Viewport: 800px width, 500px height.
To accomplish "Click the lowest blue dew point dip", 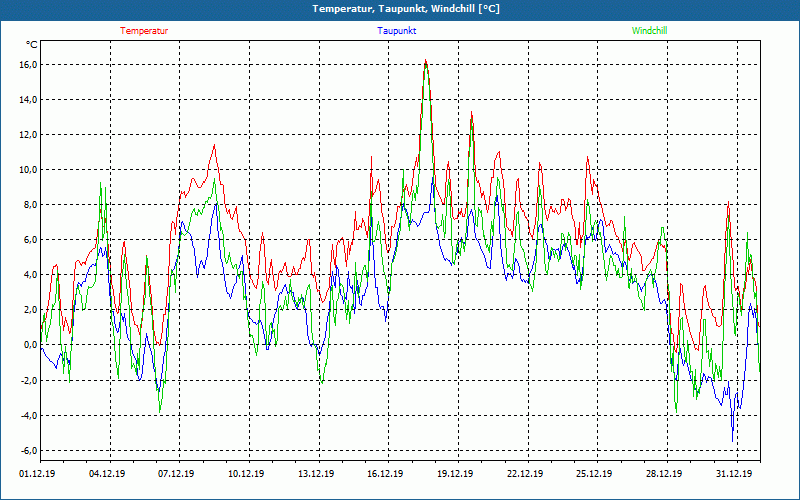I will click(733, 440).
